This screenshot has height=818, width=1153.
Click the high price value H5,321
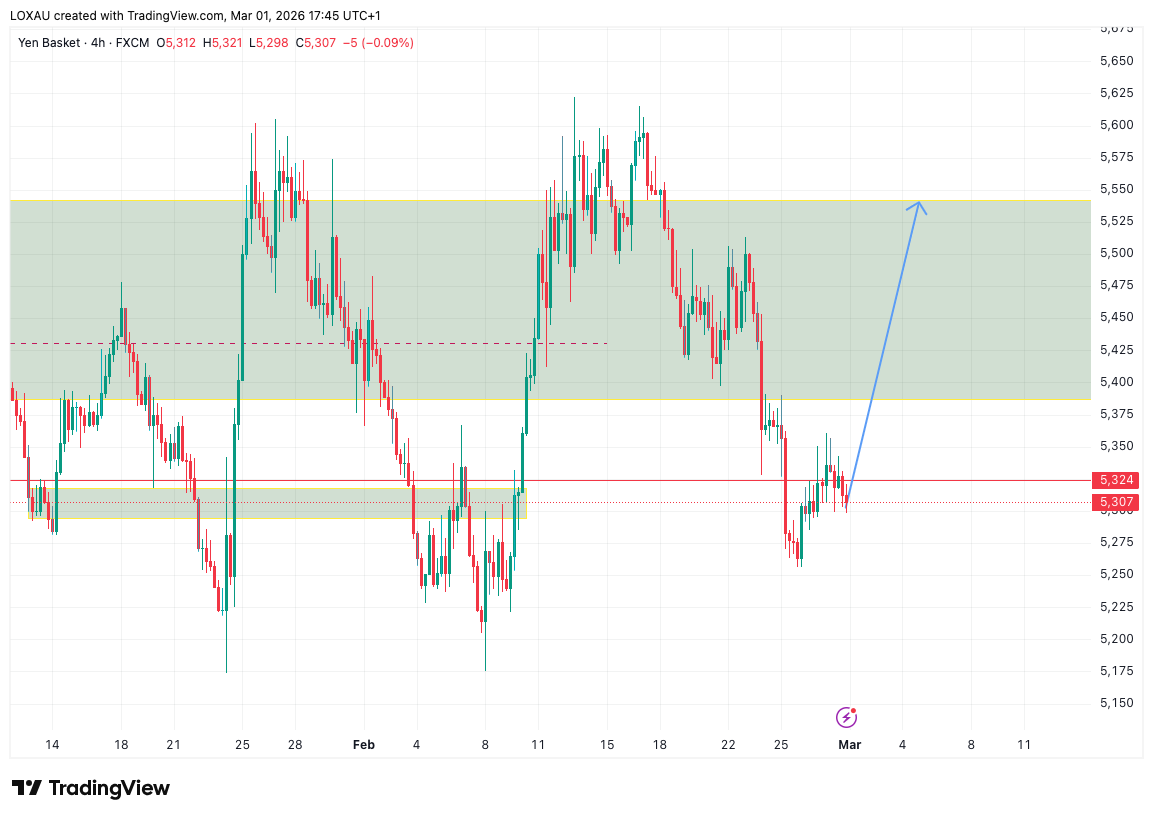point(222,43)
